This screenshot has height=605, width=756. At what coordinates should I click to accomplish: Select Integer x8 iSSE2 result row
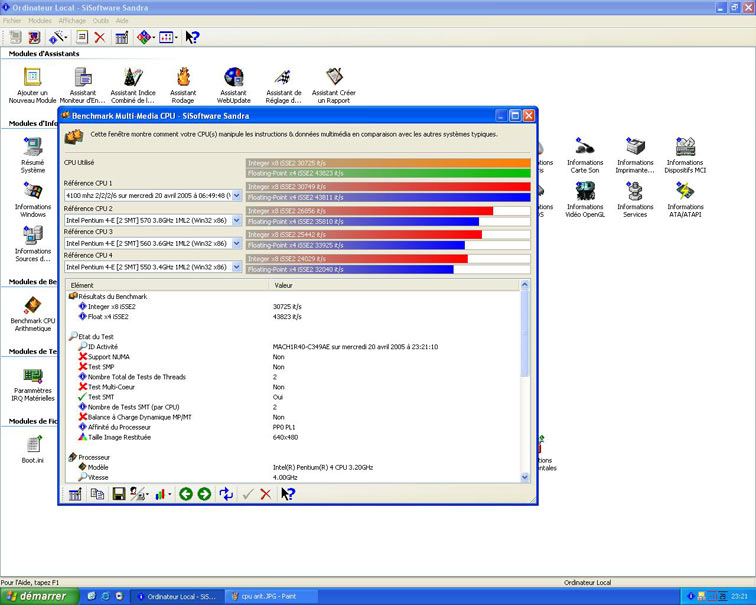[x=293, y=307]
